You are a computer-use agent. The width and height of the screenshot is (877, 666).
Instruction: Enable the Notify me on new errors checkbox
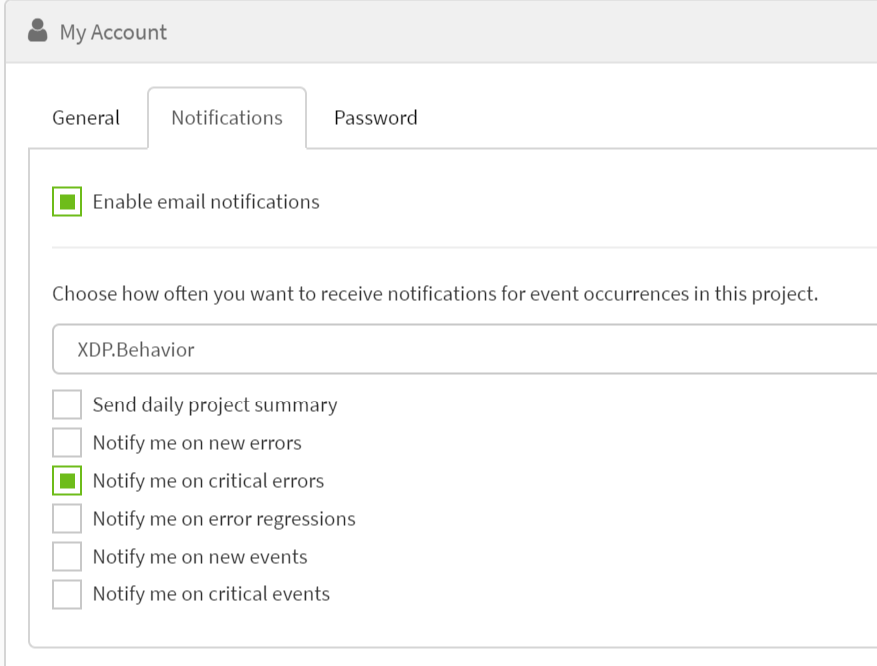(x=67, y=442)
